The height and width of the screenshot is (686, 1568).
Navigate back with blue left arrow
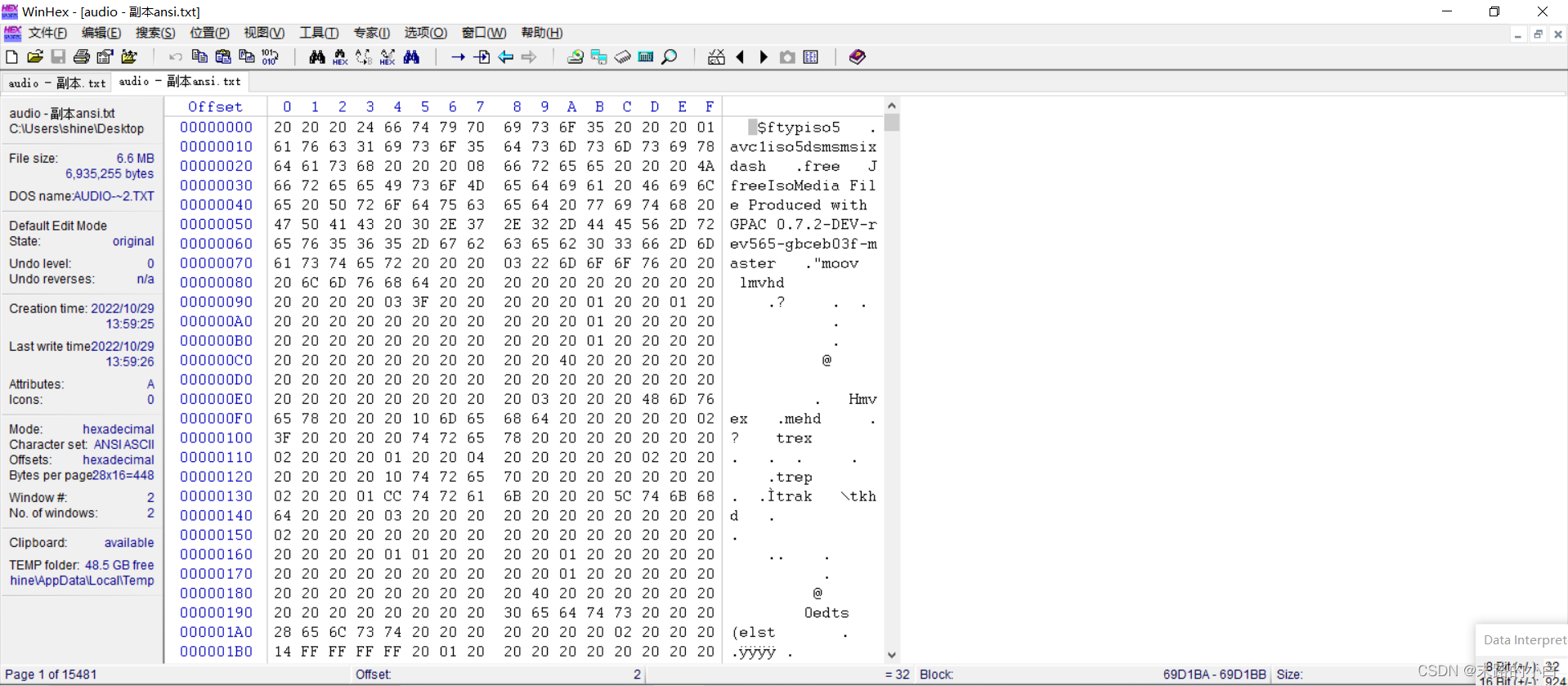click(505, 56)
